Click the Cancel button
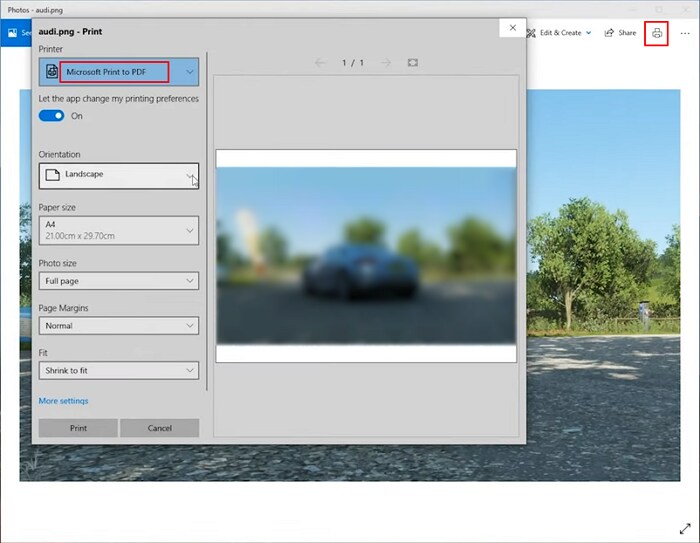The image size is (700, 543). click(x=159, y=428)
